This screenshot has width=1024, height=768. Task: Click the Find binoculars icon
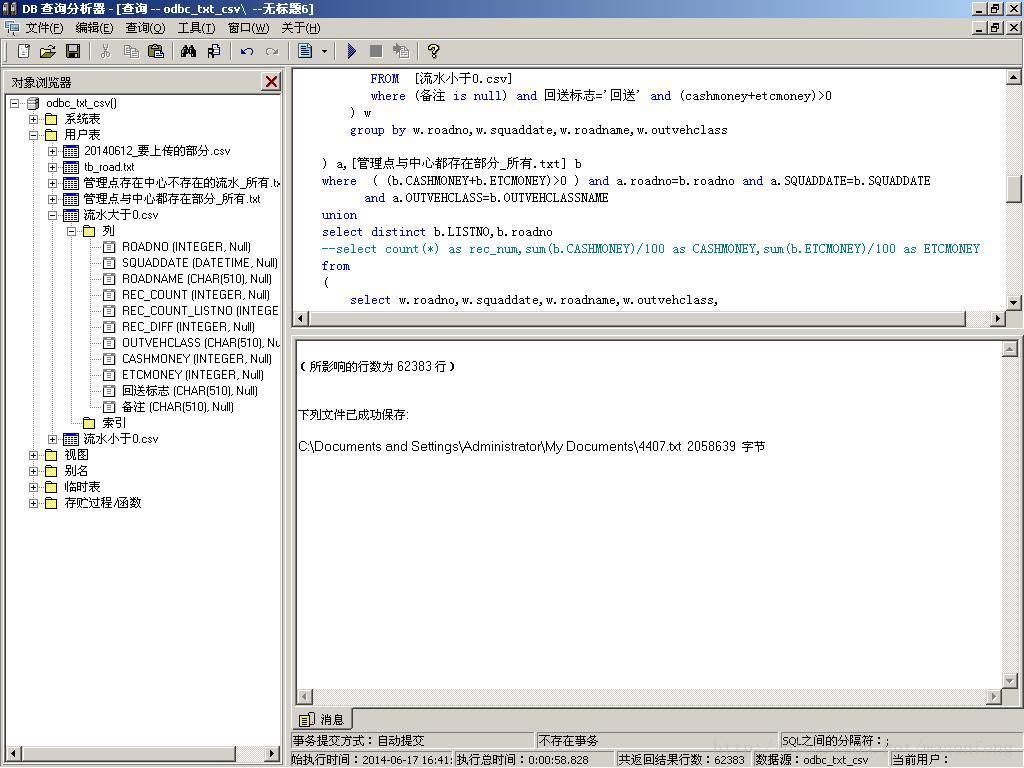pos(188,51)
